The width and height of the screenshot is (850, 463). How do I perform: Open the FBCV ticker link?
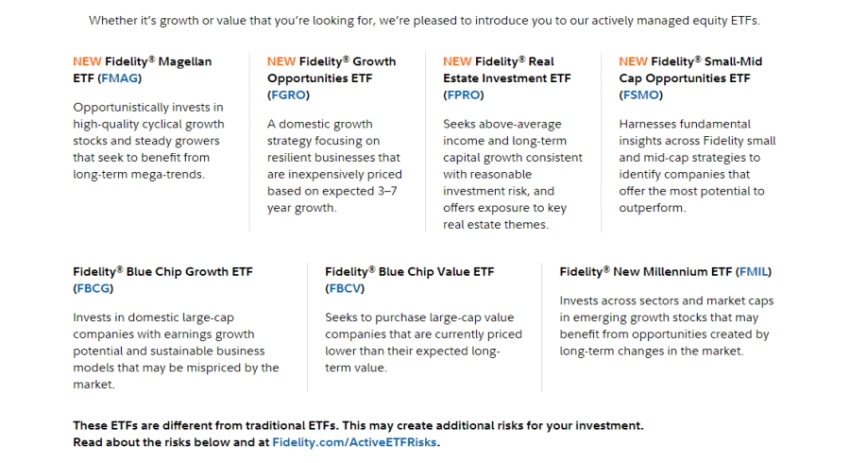[345, 288]
